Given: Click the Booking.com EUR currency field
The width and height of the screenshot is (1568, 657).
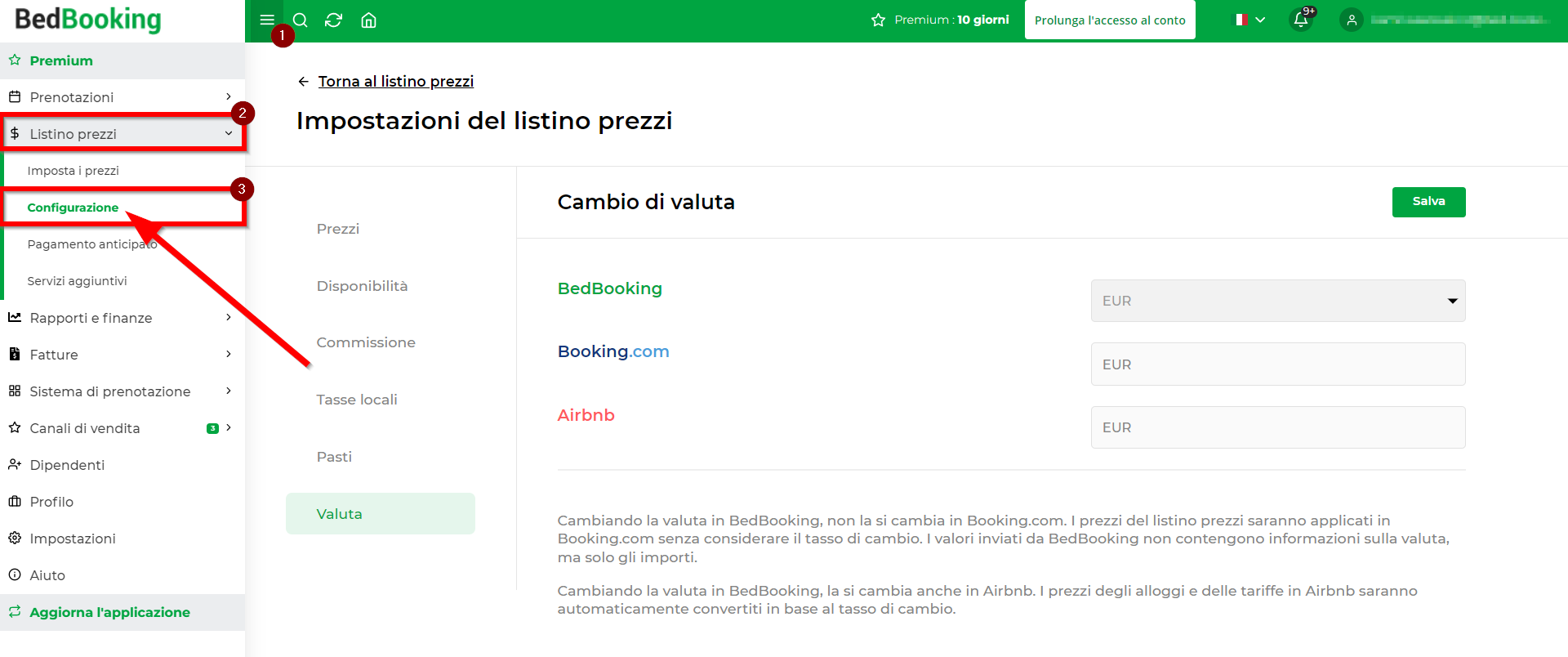Looking at the screenshot, I should tap(1278, 364).
